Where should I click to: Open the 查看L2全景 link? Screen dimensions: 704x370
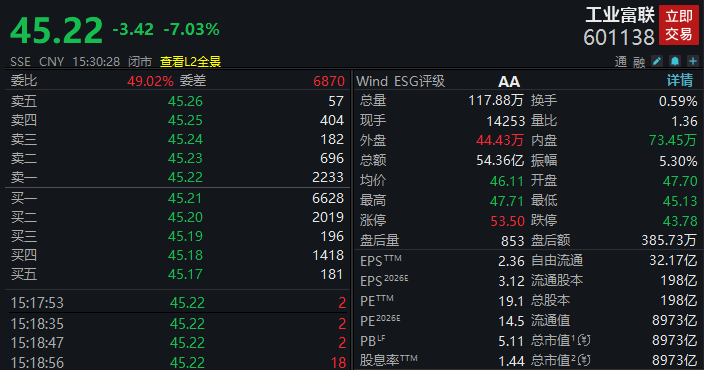[x=191, y=62]
